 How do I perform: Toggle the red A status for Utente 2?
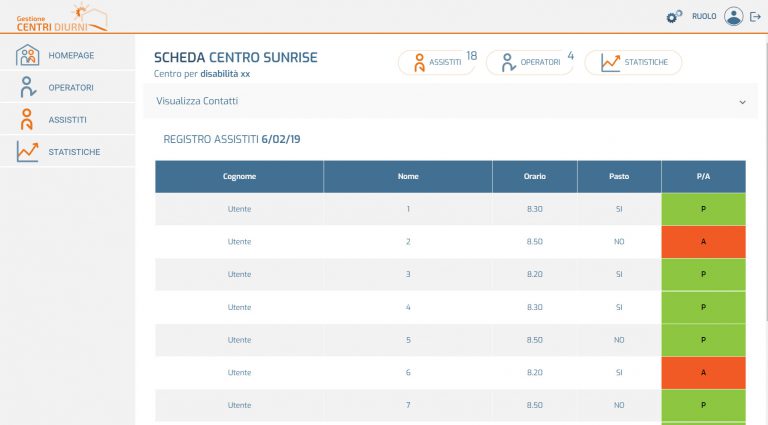click(x=703, y=241)
